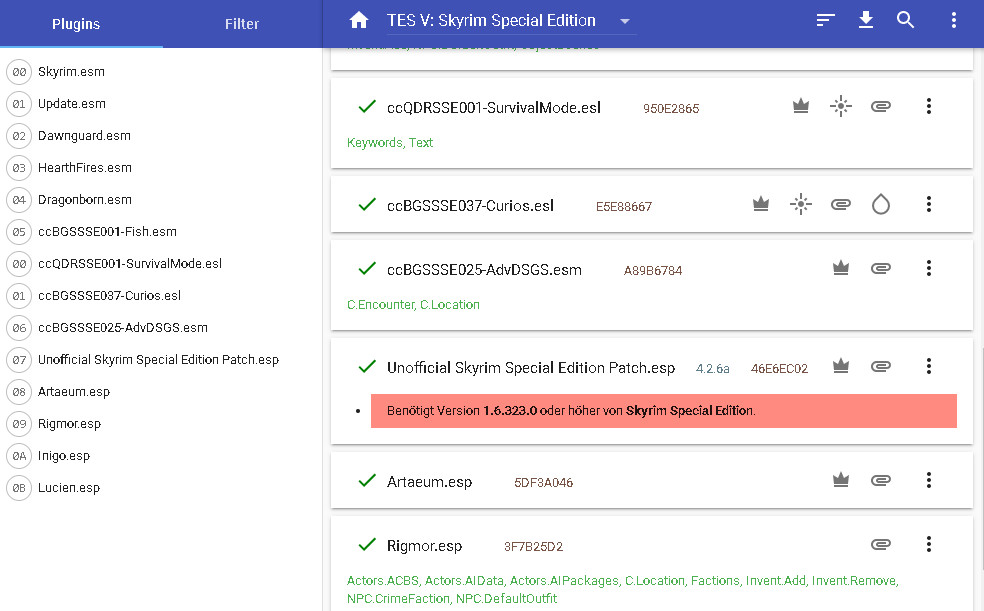The width and height of the screenshot is (984, 611).
Task: Click the light plugin icon on ccBGSSSE037-Curios.esl card
Action: [x=800, y=205]
